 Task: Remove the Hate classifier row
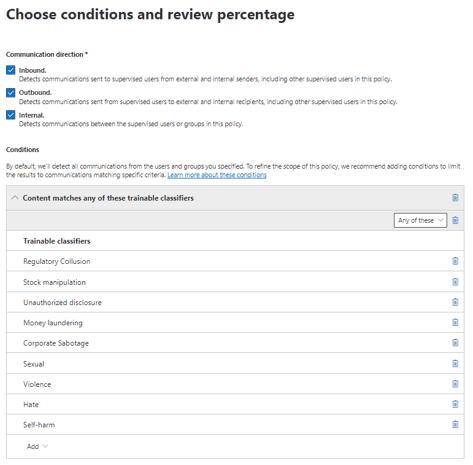click(455, 404)
